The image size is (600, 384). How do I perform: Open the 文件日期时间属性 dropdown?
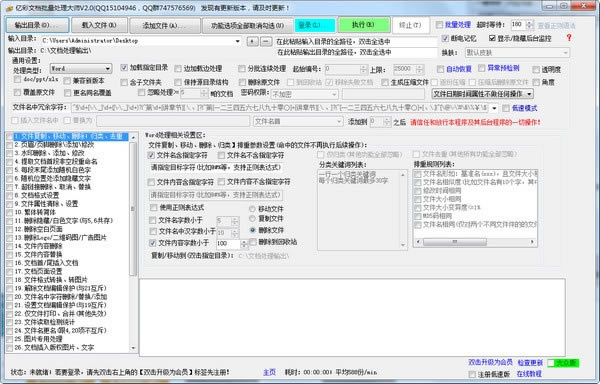pyautogui.click(x=482, y=94)
